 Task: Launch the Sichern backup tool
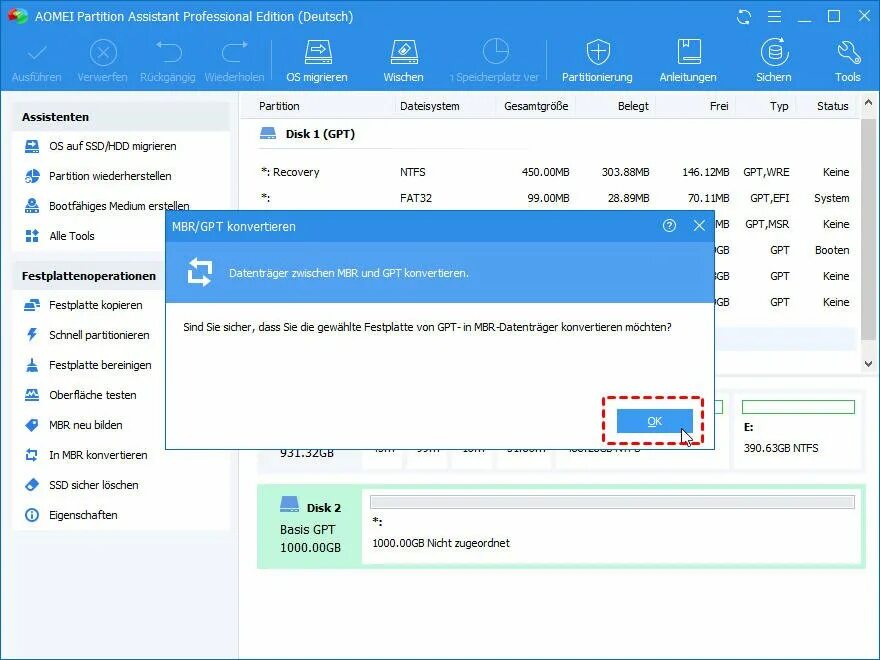[773, 57]
